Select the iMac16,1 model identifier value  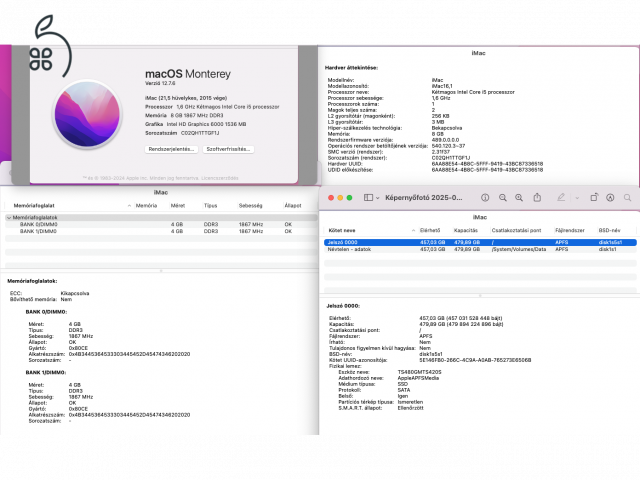(442, 86)
